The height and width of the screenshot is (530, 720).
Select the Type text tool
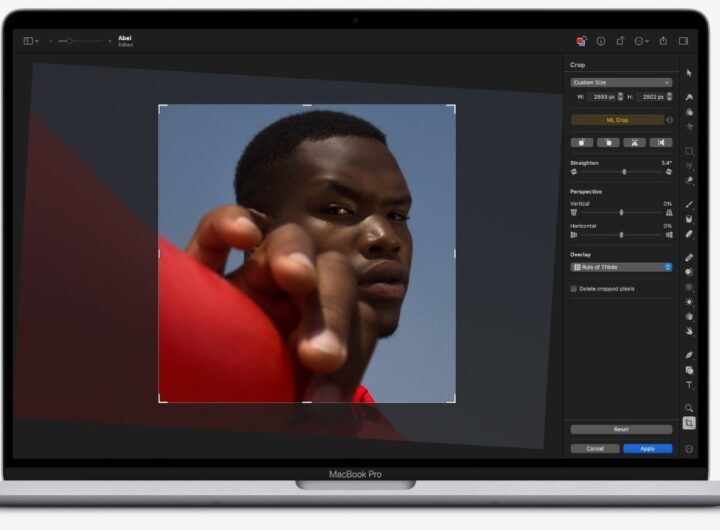click(x=689, y=385)
